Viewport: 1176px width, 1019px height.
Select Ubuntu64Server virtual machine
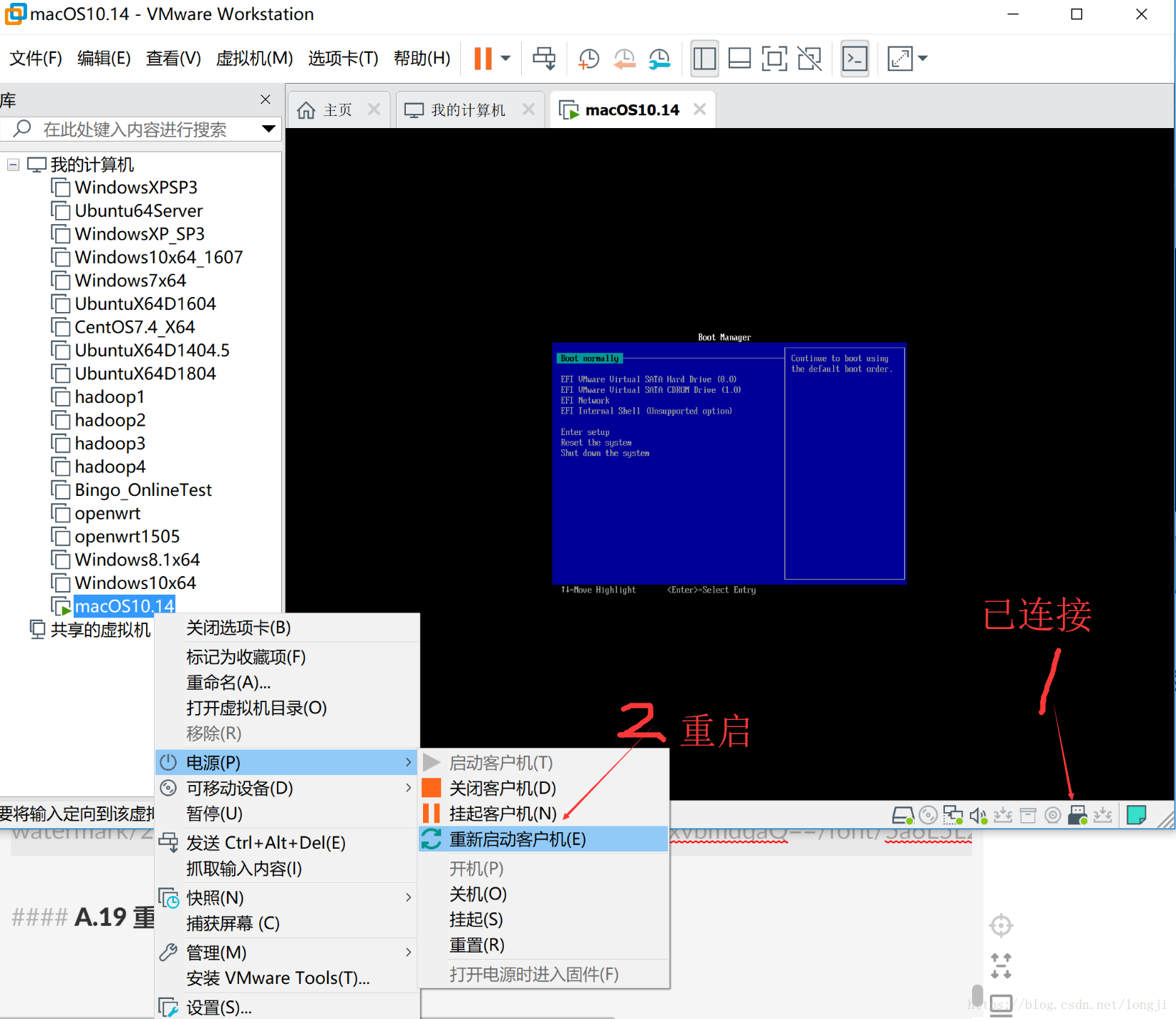[x=139, y=211]
